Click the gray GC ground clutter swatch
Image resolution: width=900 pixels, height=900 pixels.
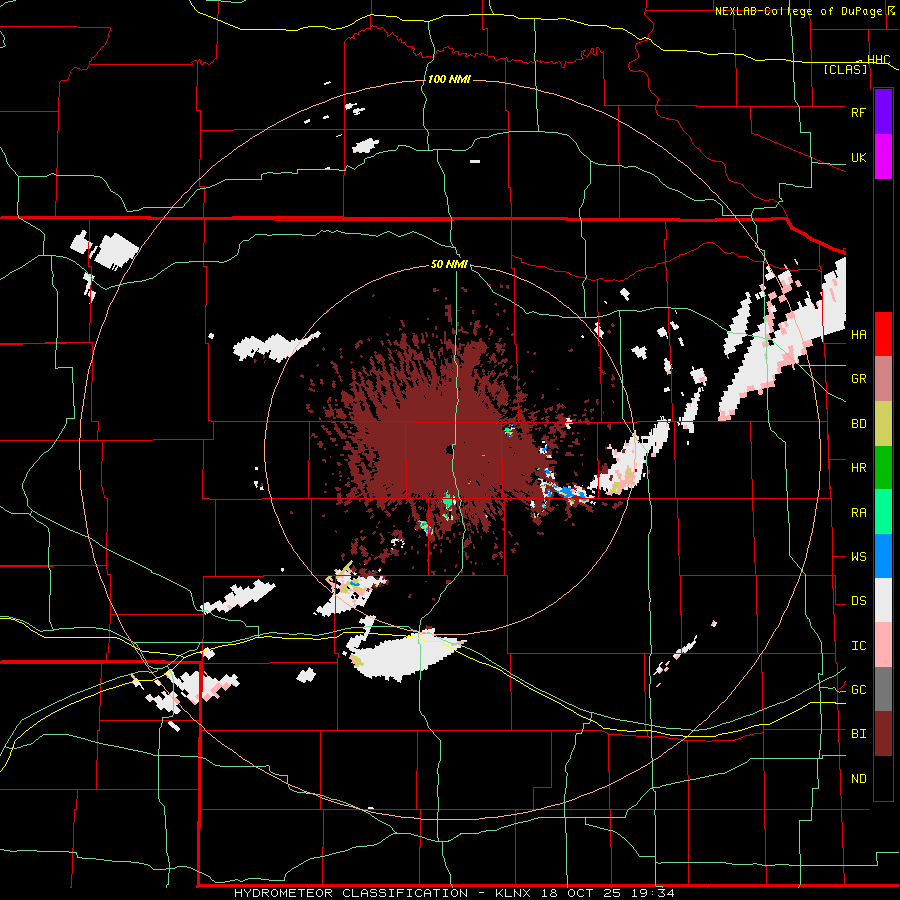coord(883,689)
